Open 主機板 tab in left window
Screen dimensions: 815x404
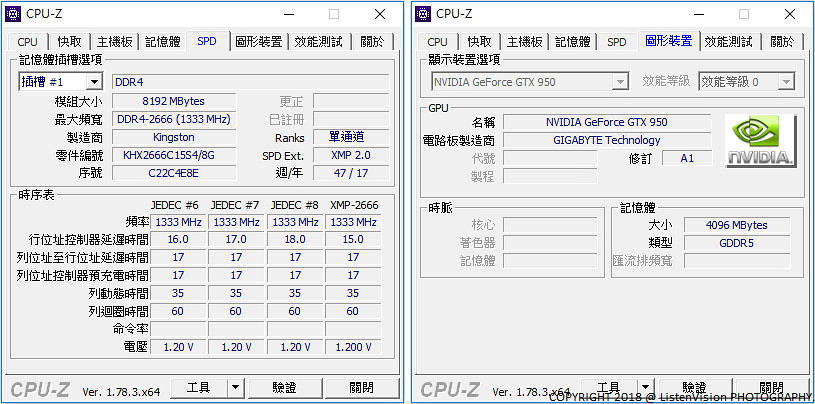click(x=115, y=42)
